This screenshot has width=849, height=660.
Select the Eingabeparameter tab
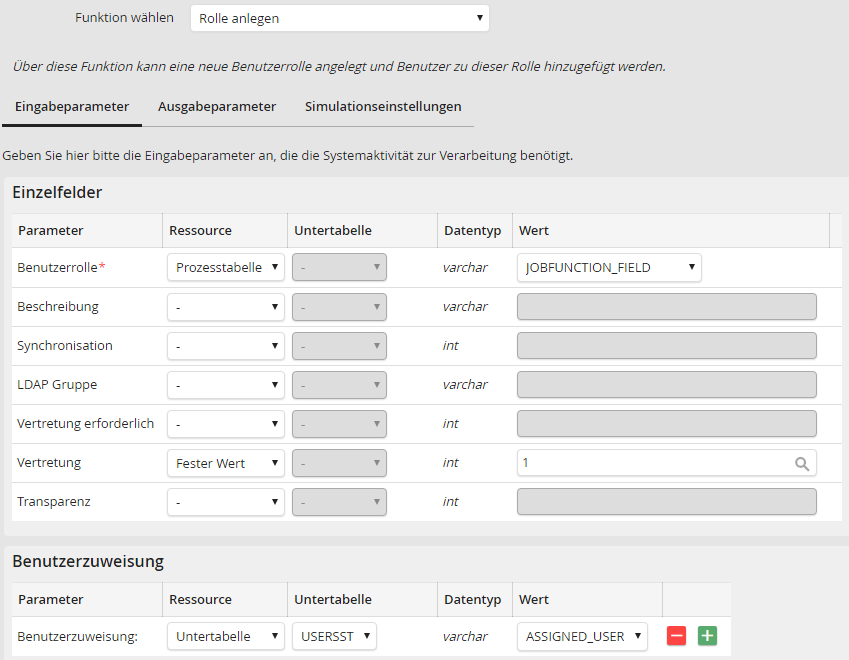point(72,106)
